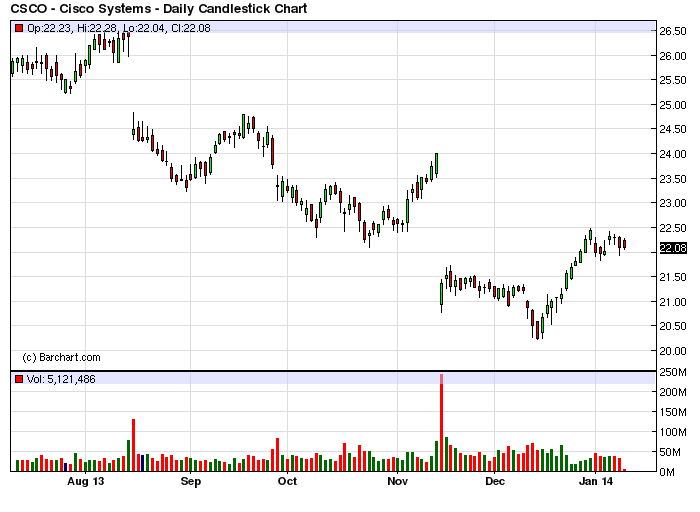Screen dimensions: 700x512
Task: Click the 26.00 price axis label
Action: pyautogui.click(x=673, y=56)
